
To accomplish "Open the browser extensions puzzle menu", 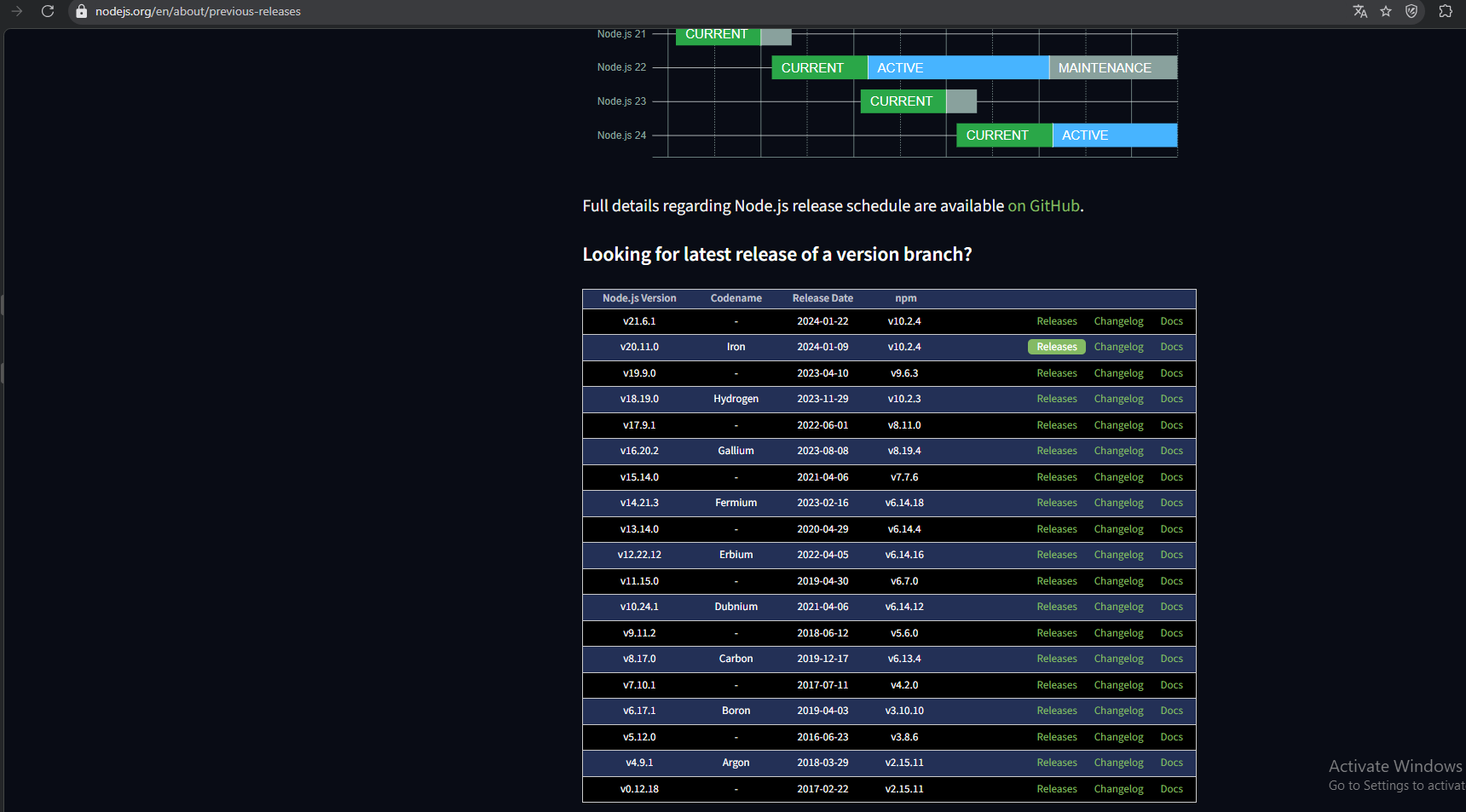I will (1446, 11).
